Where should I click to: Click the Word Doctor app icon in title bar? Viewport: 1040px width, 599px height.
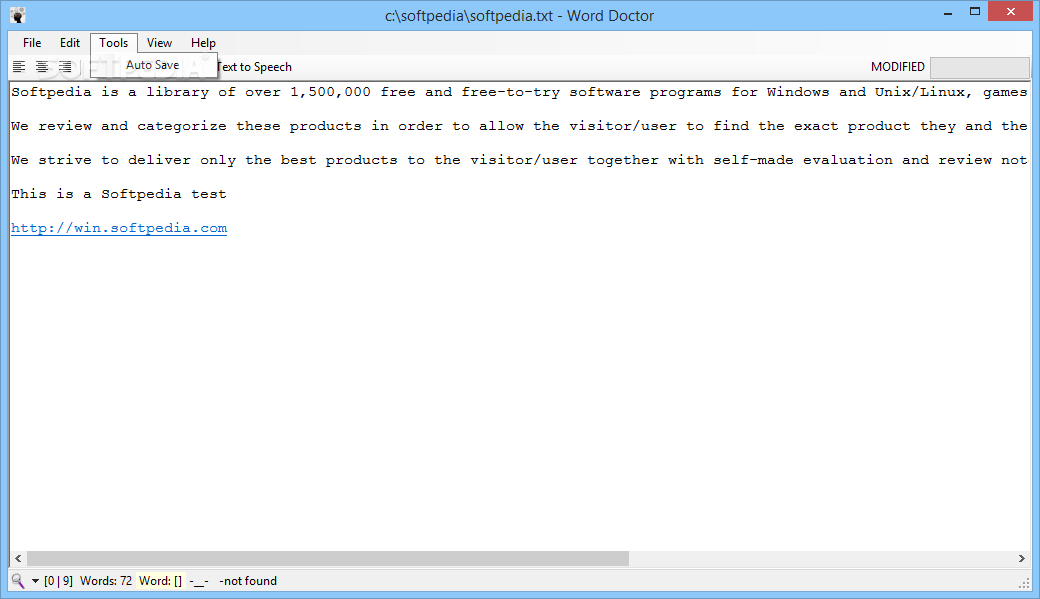point(18,15)
